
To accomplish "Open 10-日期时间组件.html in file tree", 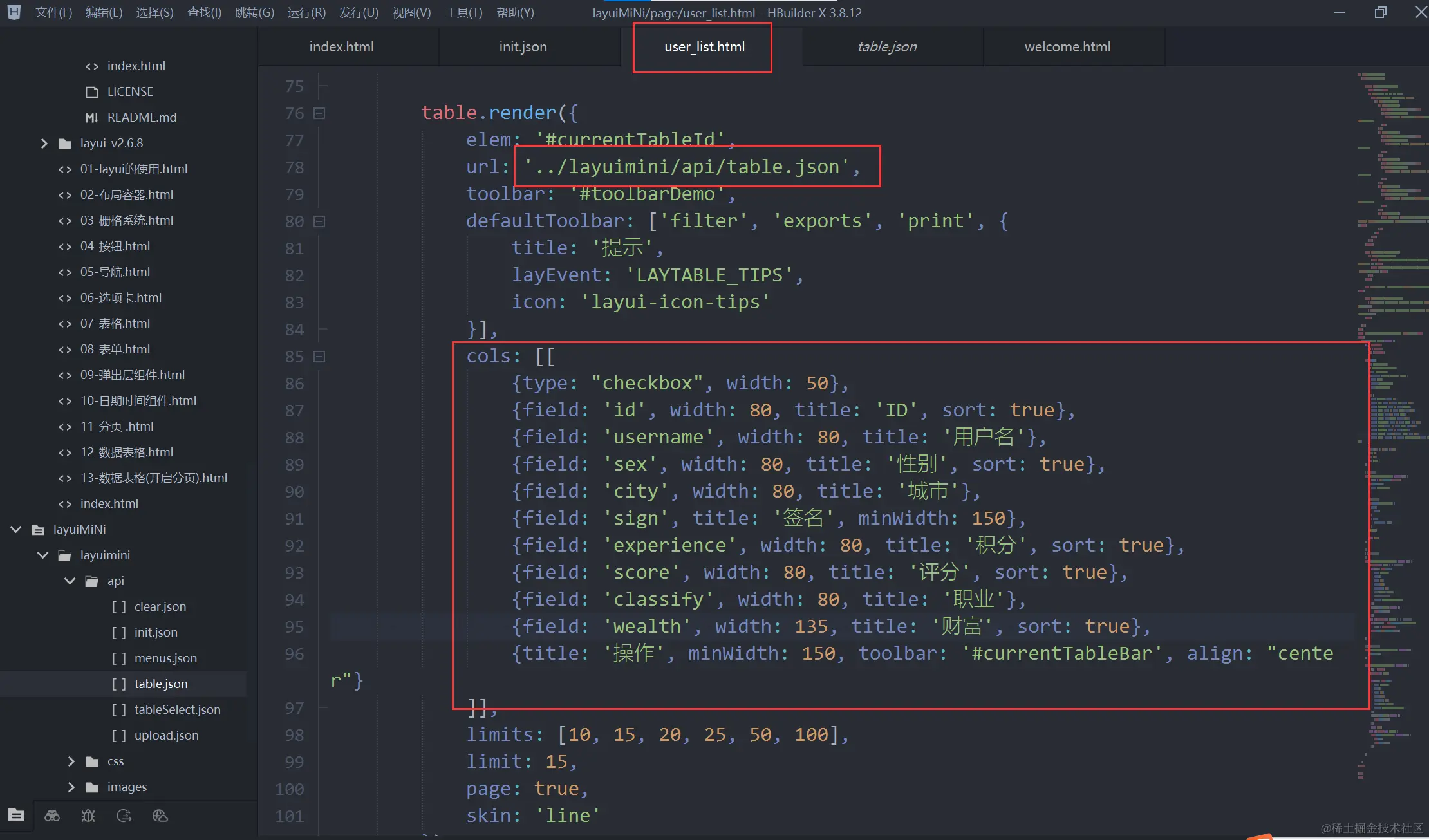I will click(138, 400).
